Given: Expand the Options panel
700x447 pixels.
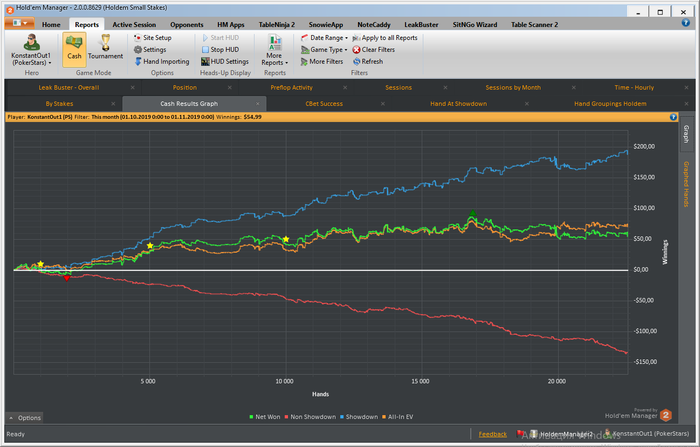Looking at the screenshot, I should [x=25, y=418].
